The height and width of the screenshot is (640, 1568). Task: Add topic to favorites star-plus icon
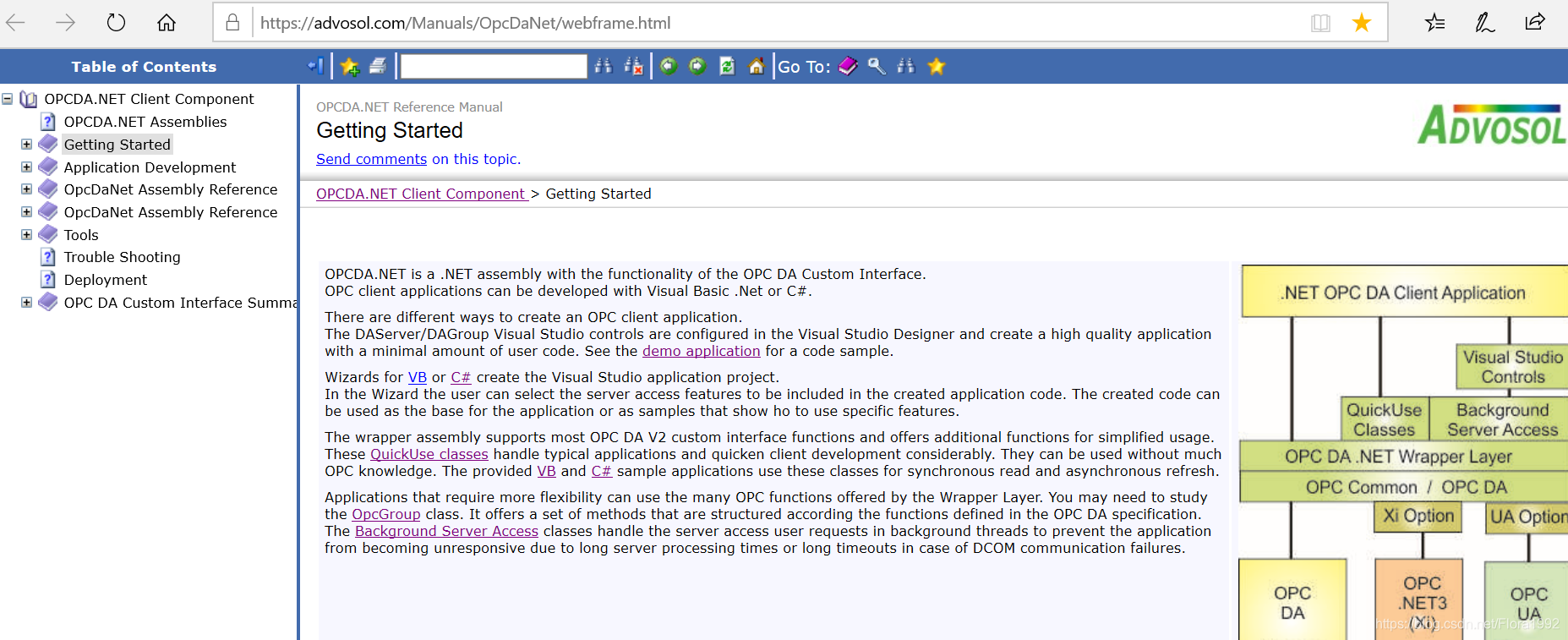(350, 66)
